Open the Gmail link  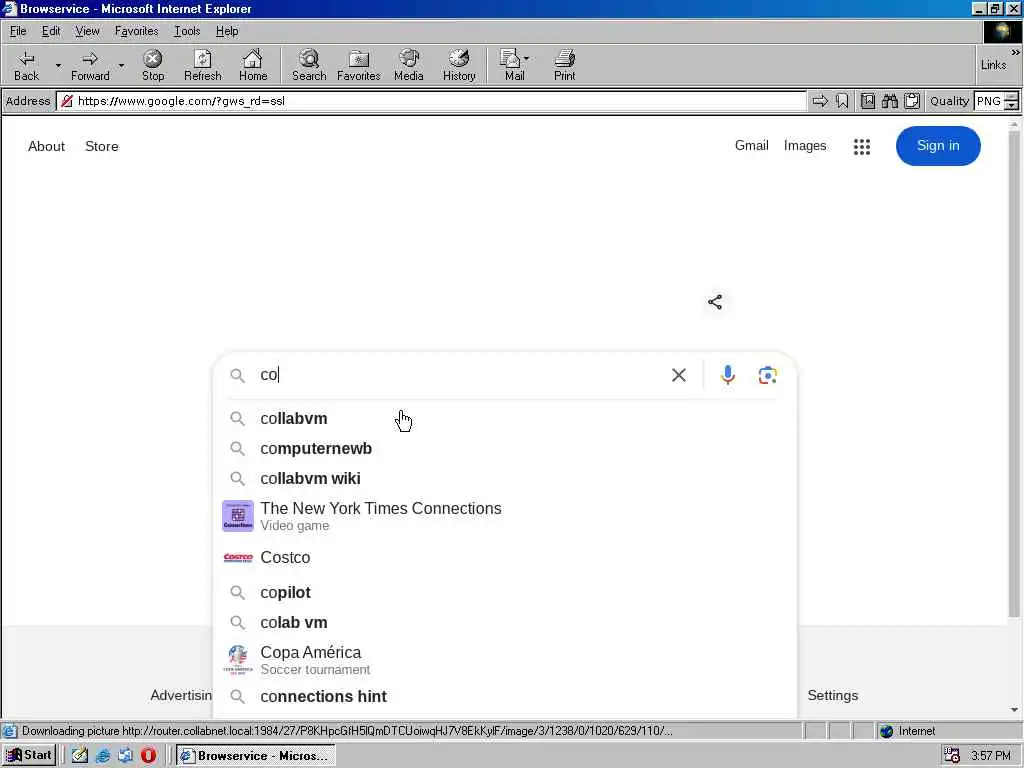tap(752, 146)
